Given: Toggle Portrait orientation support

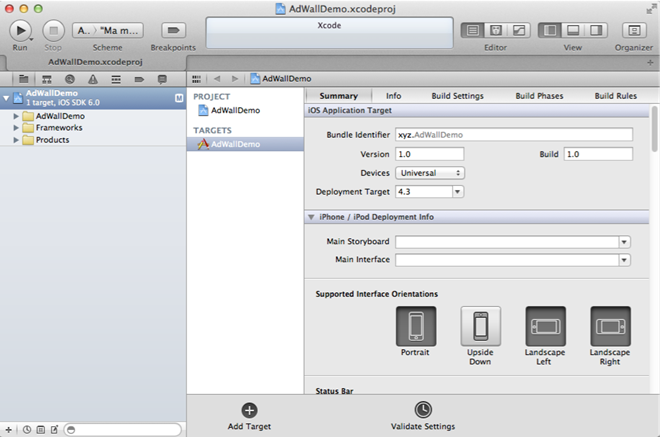Looking at the screenshot, I should click(x=416, y=326).
